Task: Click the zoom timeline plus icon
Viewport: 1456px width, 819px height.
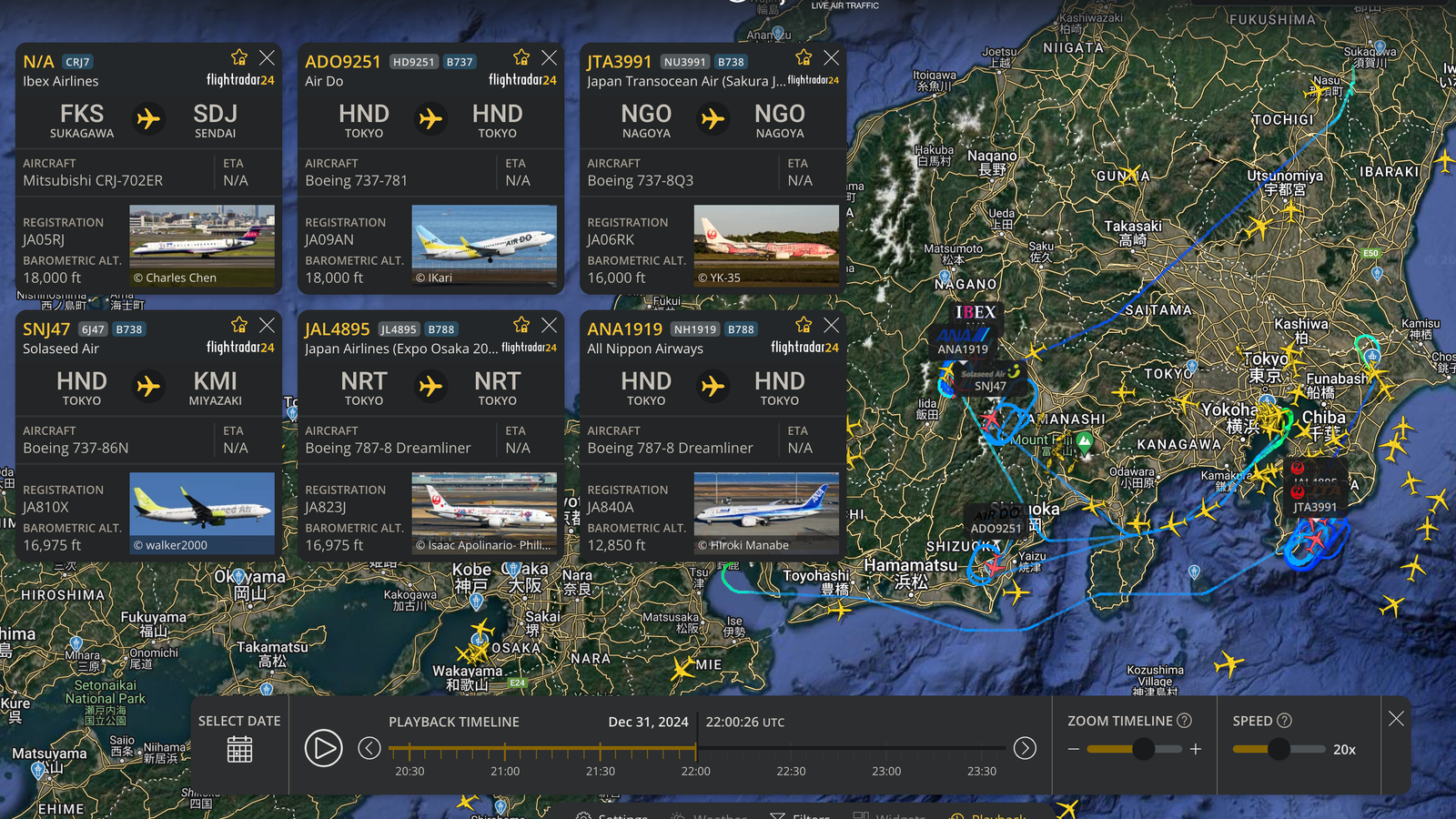Action: [x=1196, y=749]
